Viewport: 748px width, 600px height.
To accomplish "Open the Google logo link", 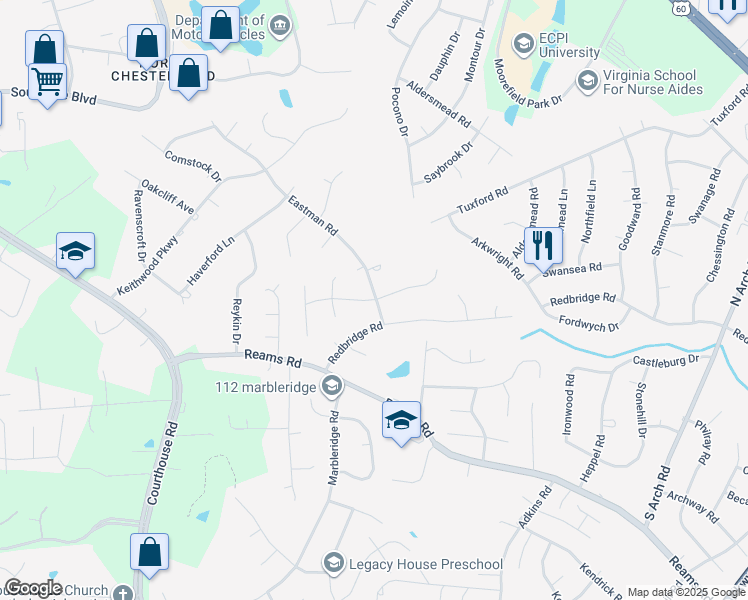I will coord(33,589).
